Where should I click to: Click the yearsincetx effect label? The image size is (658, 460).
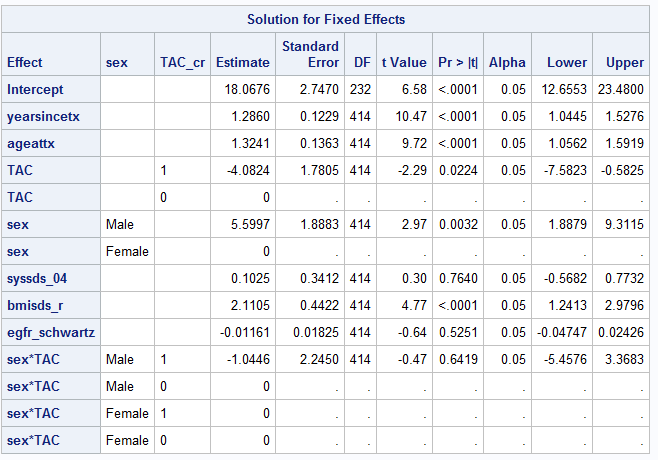43,117
